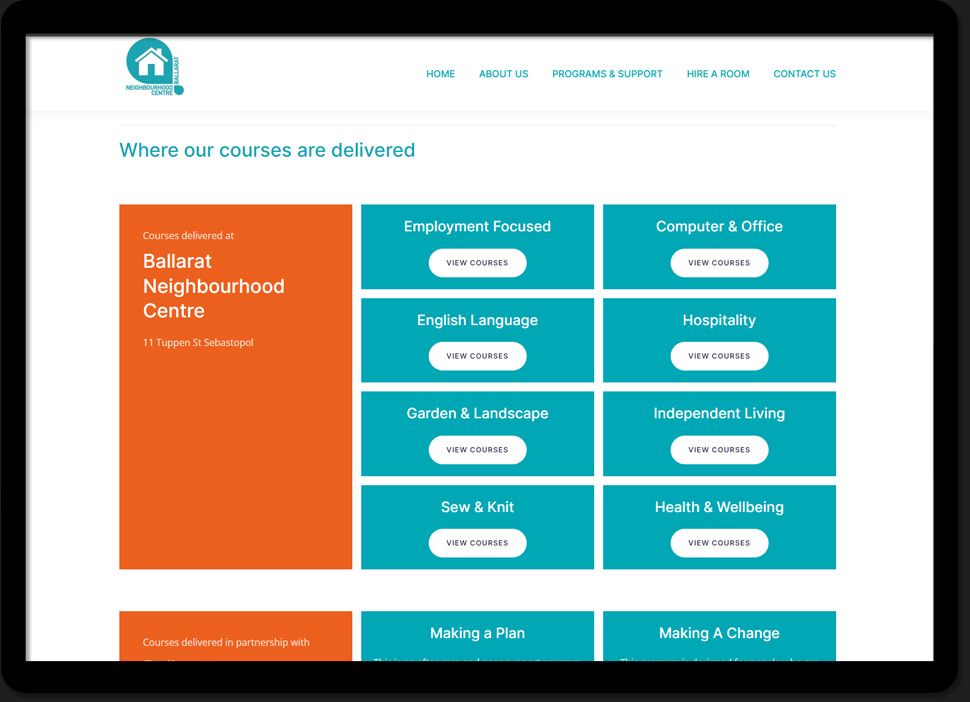Click the orange Ballarat Neighbourhood Centre panel title
This screenshot has width=970, height=702.
pyautogui.click(x=213, y=286)
